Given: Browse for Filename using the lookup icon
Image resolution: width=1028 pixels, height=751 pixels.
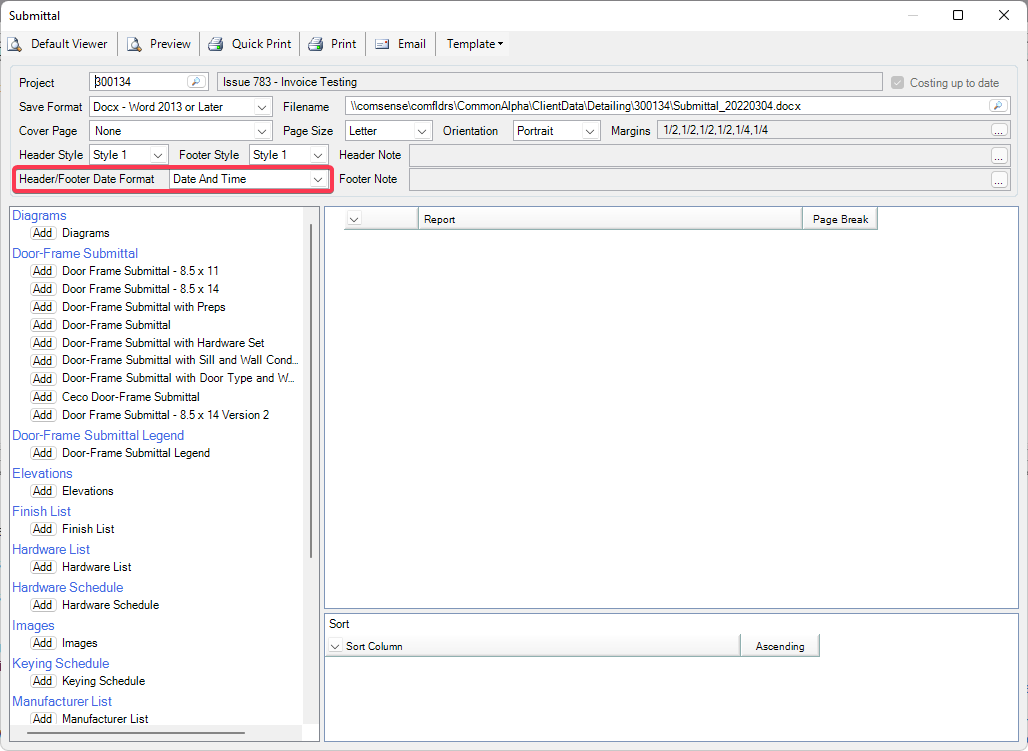Looking at the screenshot, I should (997, 106).
